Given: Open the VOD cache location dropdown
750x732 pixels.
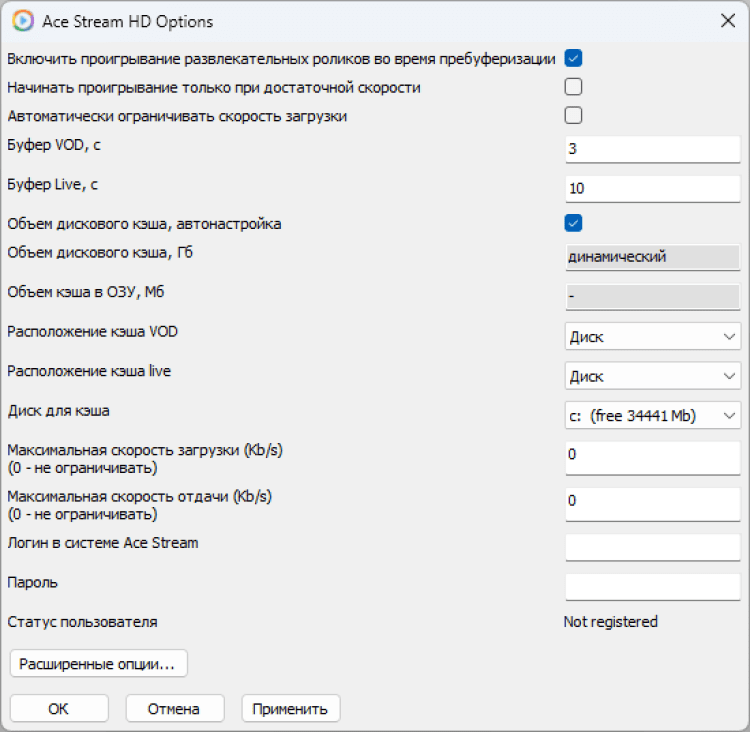Looking at the screenshot, I should coord(652,337).
